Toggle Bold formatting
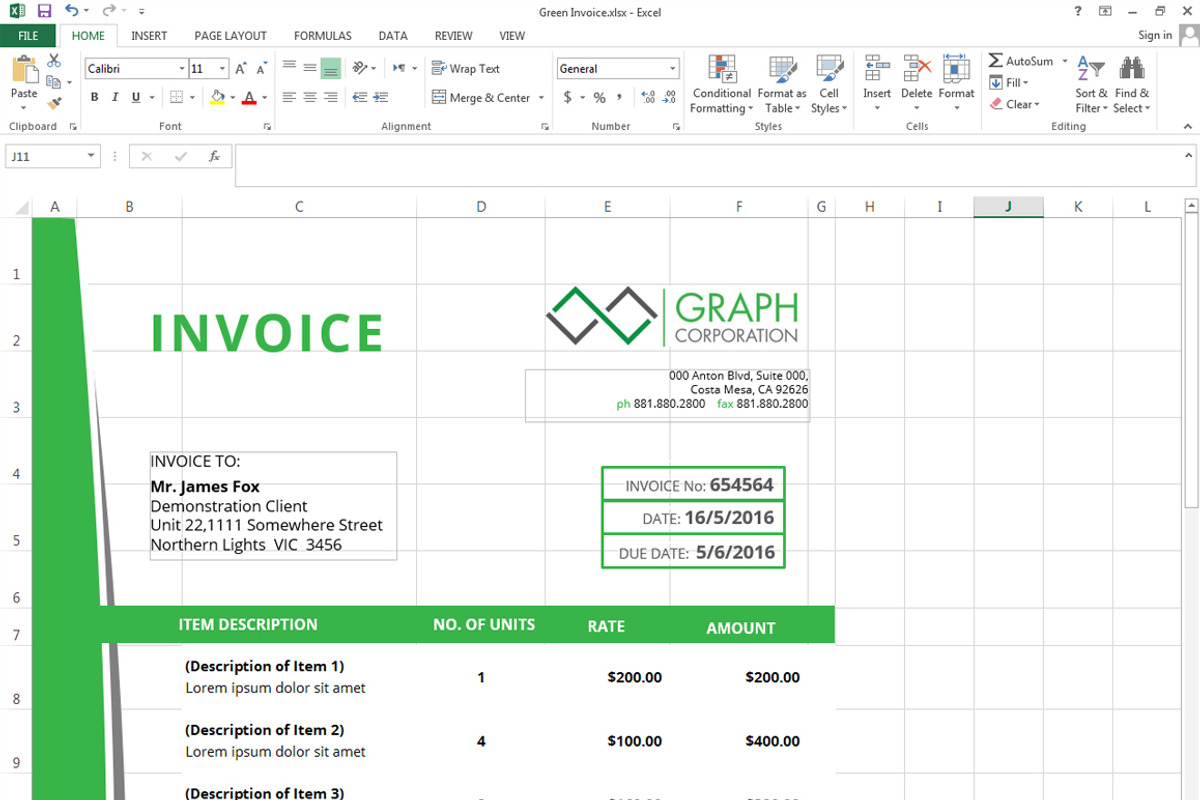Image resolution: width=1200 pixels, height=800 pixels. click(95, 98)
